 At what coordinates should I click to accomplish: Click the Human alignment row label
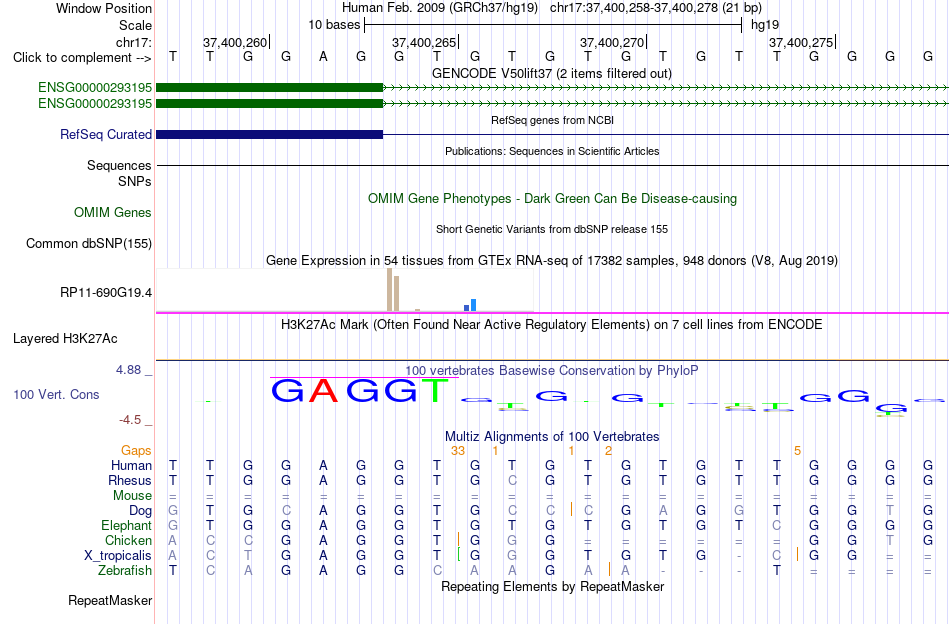(131, 465)
